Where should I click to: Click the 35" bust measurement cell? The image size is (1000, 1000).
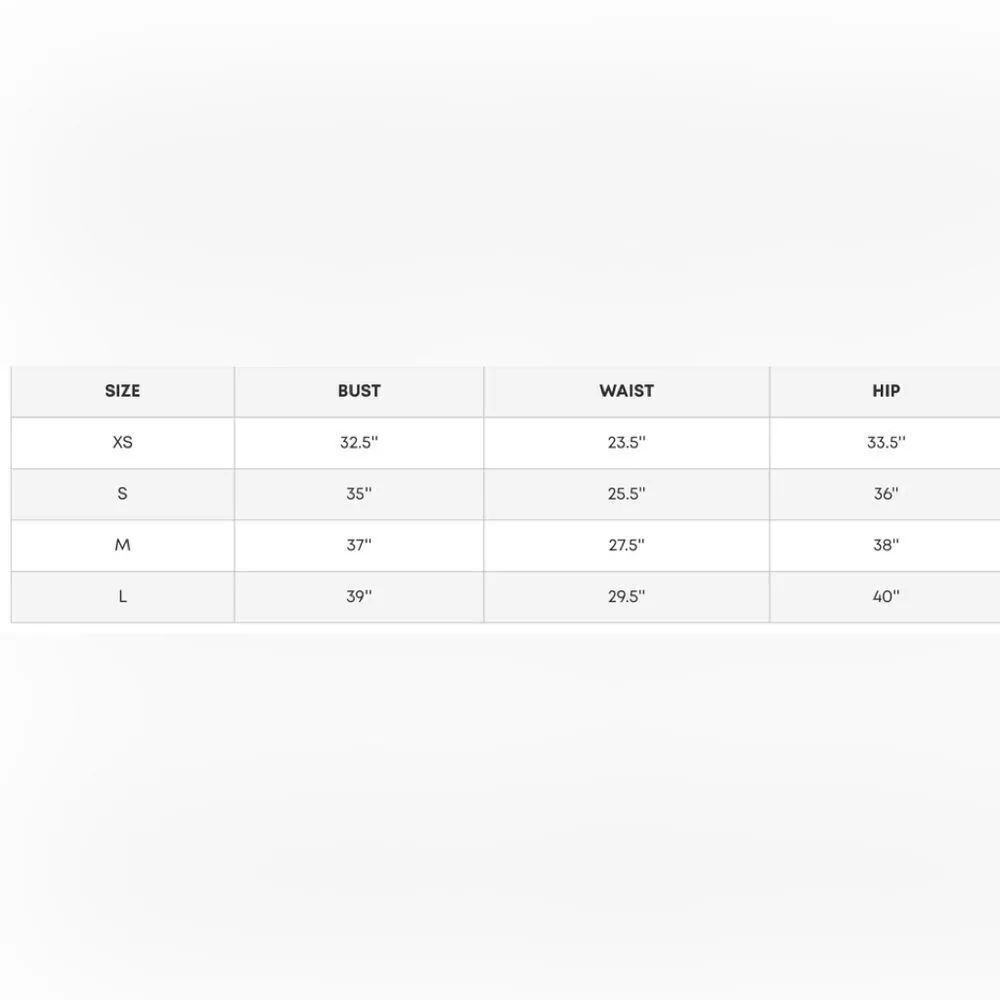pos(359,494)
